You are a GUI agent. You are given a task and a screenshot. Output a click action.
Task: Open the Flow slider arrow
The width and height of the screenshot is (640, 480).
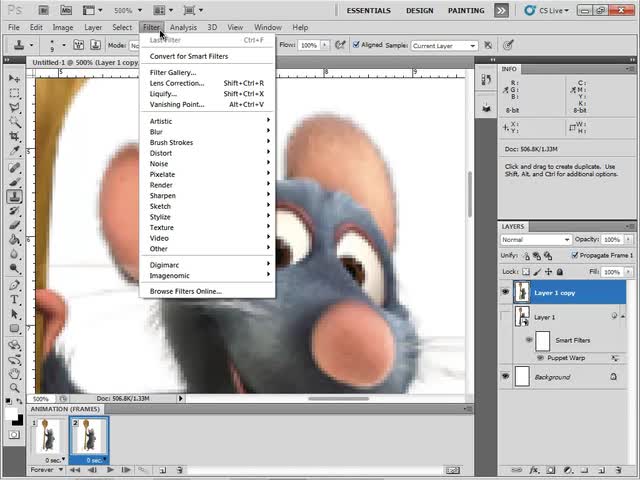(x=325, y=45)
